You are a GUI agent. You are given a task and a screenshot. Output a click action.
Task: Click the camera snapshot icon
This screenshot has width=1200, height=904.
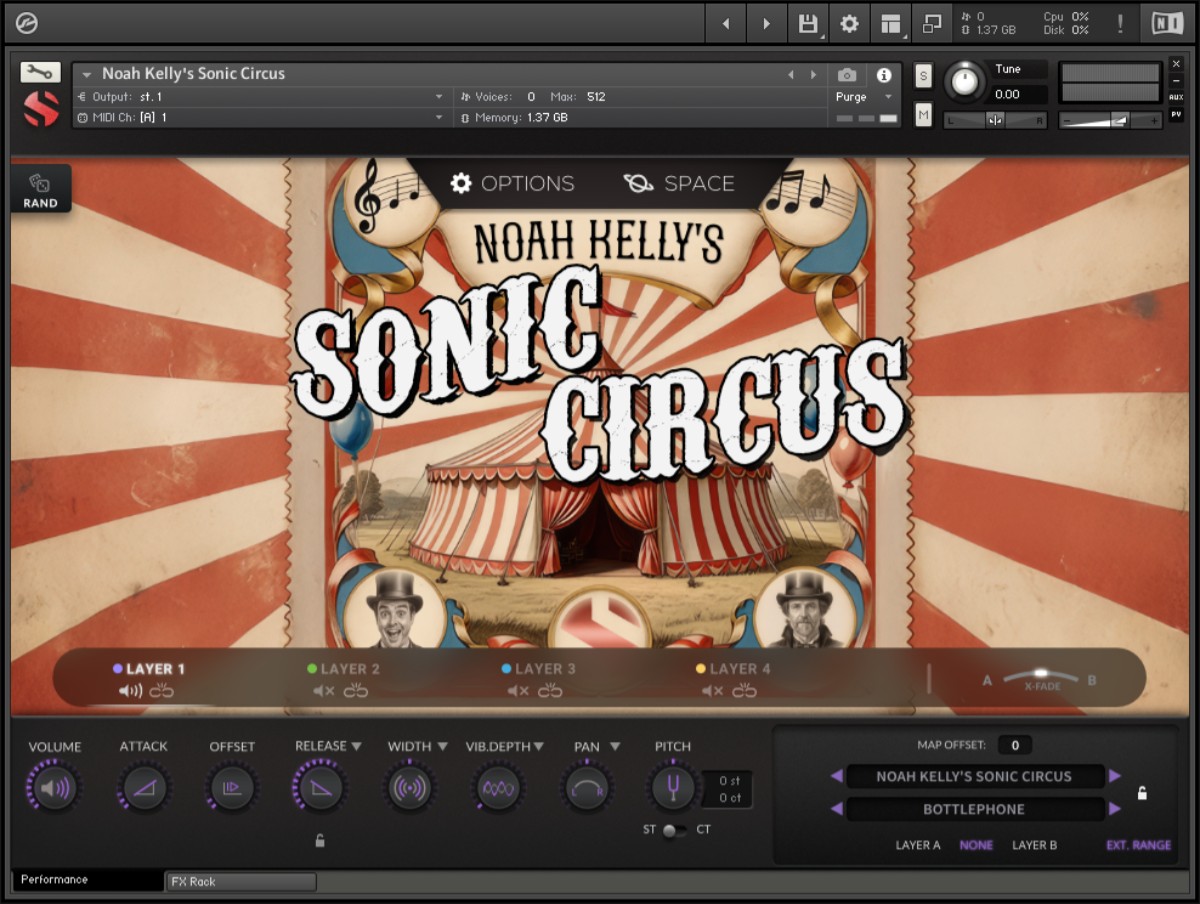click(x=847, y=75)
